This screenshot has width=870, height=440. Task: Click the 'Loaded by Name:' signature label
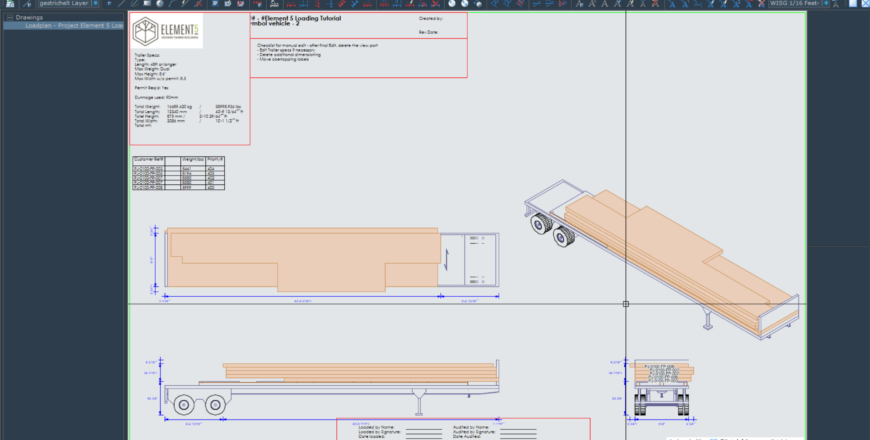(376, 427)
